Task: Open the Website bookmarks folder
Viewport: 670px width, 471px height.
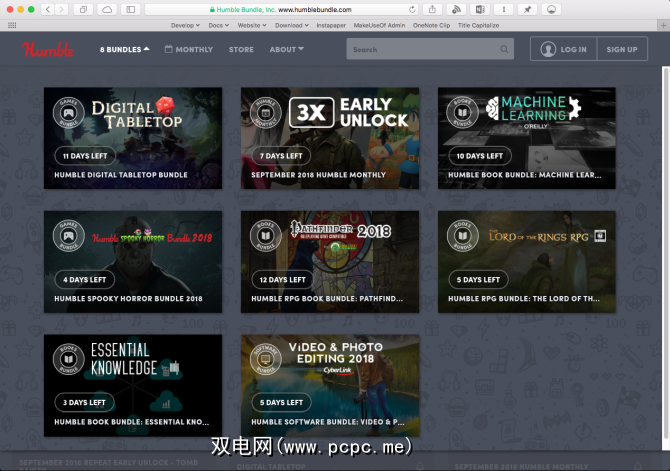Action: (252, 25)
